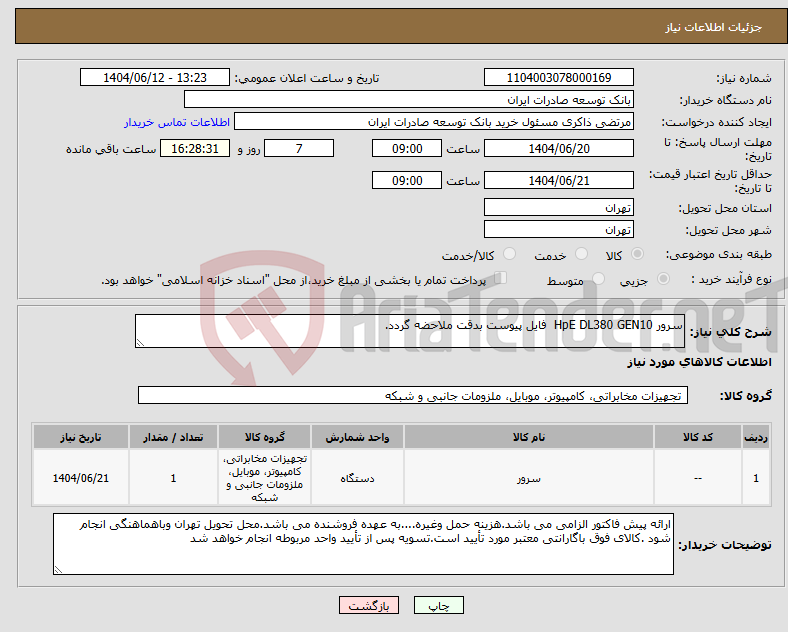788x632 pixels.
Task: Click the شهر محل تحویل field تهران
Action: tap(558, 230)
